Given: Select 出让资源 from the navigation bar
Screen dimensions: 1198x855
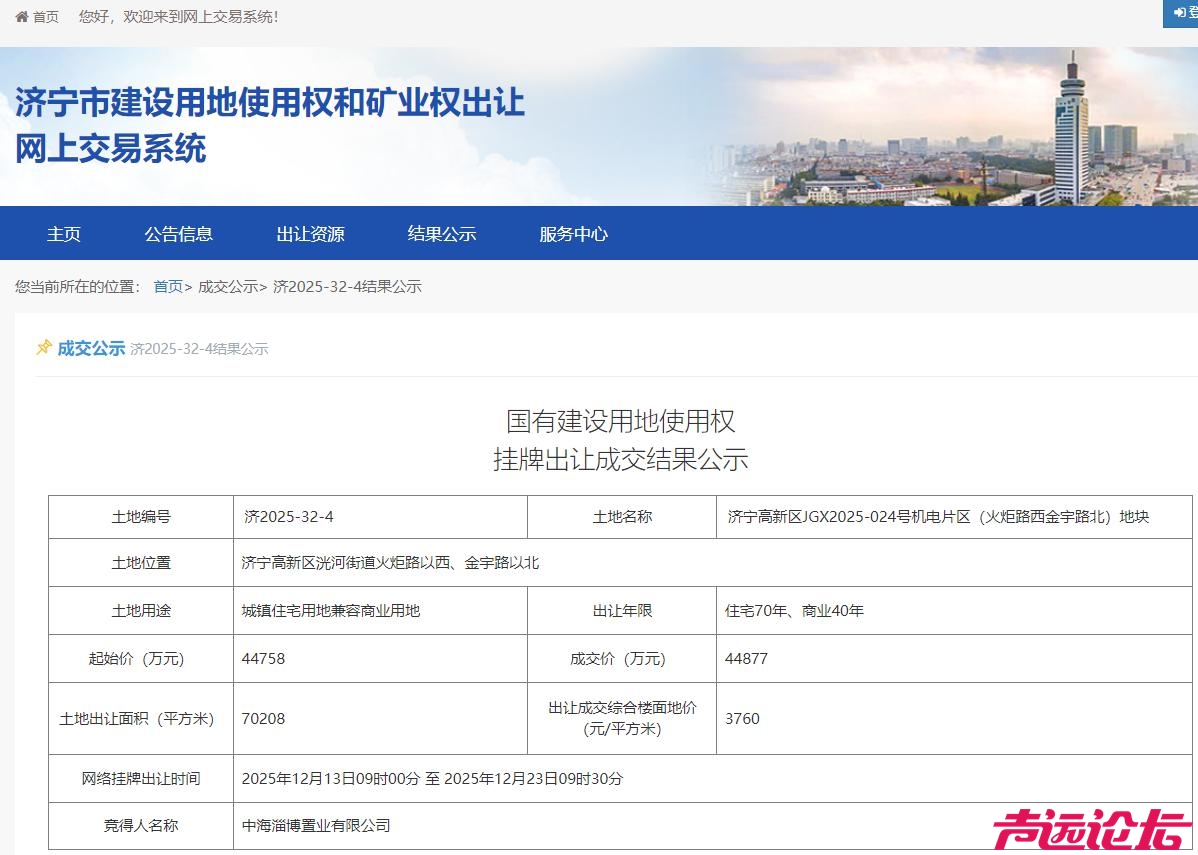Looking at the screenshot, I should 311,233.
